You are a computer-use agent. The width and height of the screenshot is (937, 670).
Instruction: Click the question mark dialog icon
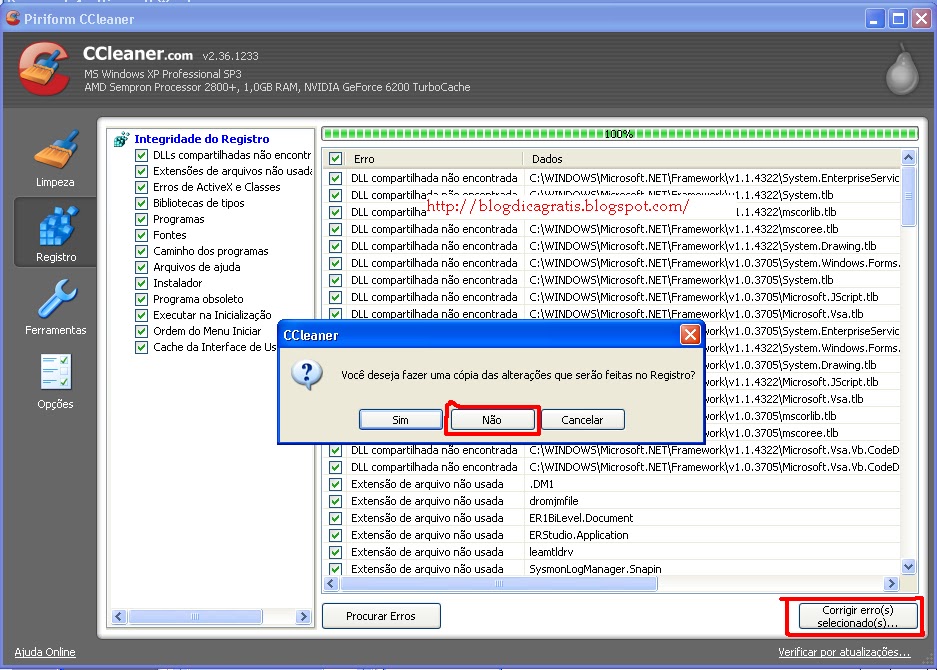point(307,375)
